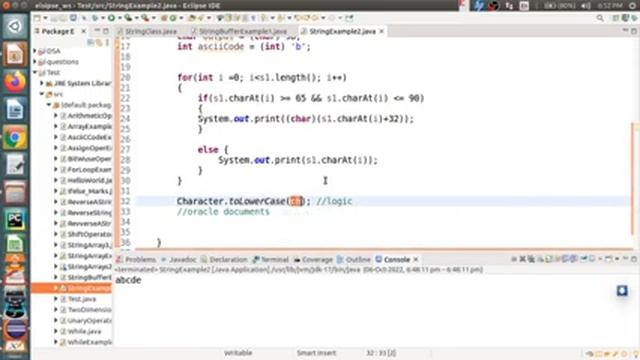640x360 pixels.
Task: Open the Console view menu dropdown arrow
Action: tap(617, 259)
